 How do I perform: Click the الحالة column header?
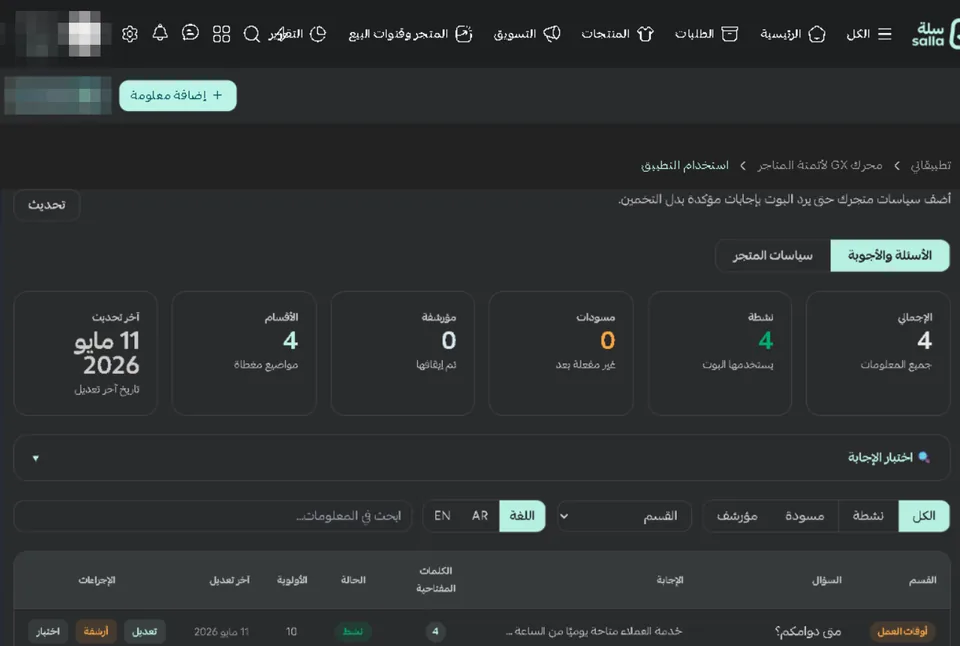point(353,580)
